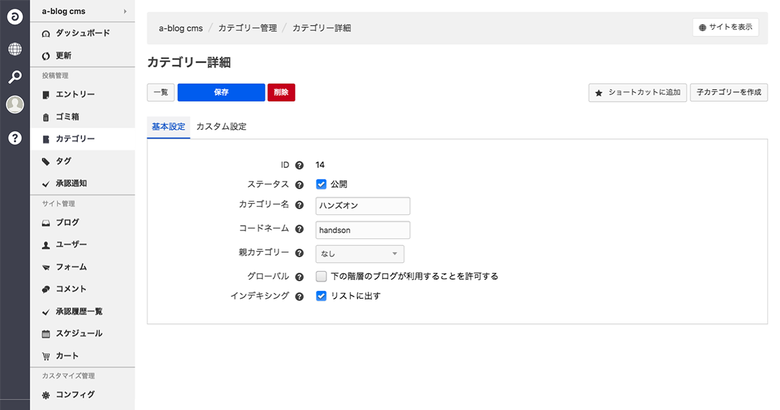The height and width of the screenshot is (410, 780).
Task: Click 子カテゴリーを作成 button
Action: (x=729, y=93)
